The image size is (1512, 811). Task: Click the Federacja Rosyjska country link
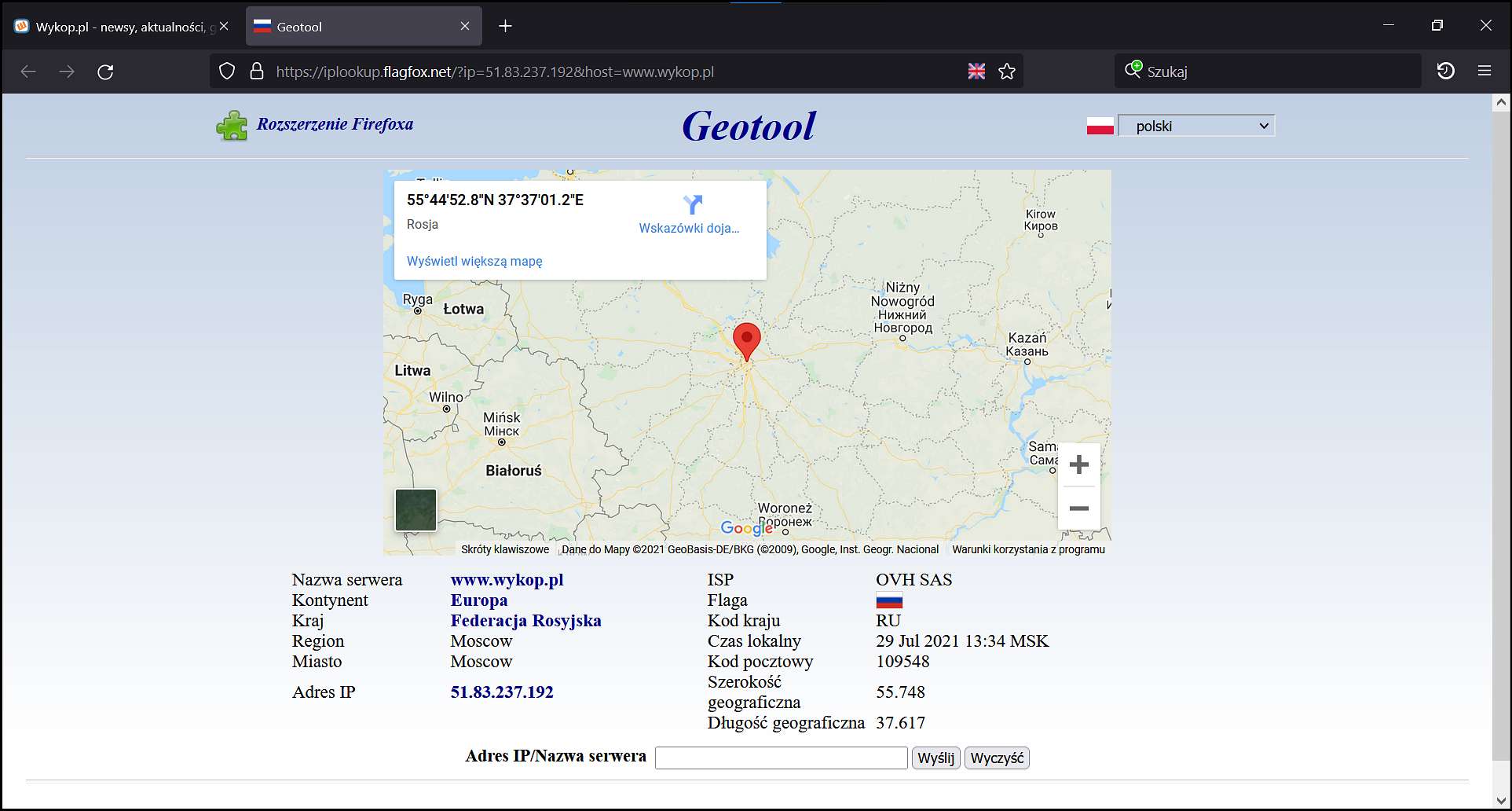pos(526,621)
